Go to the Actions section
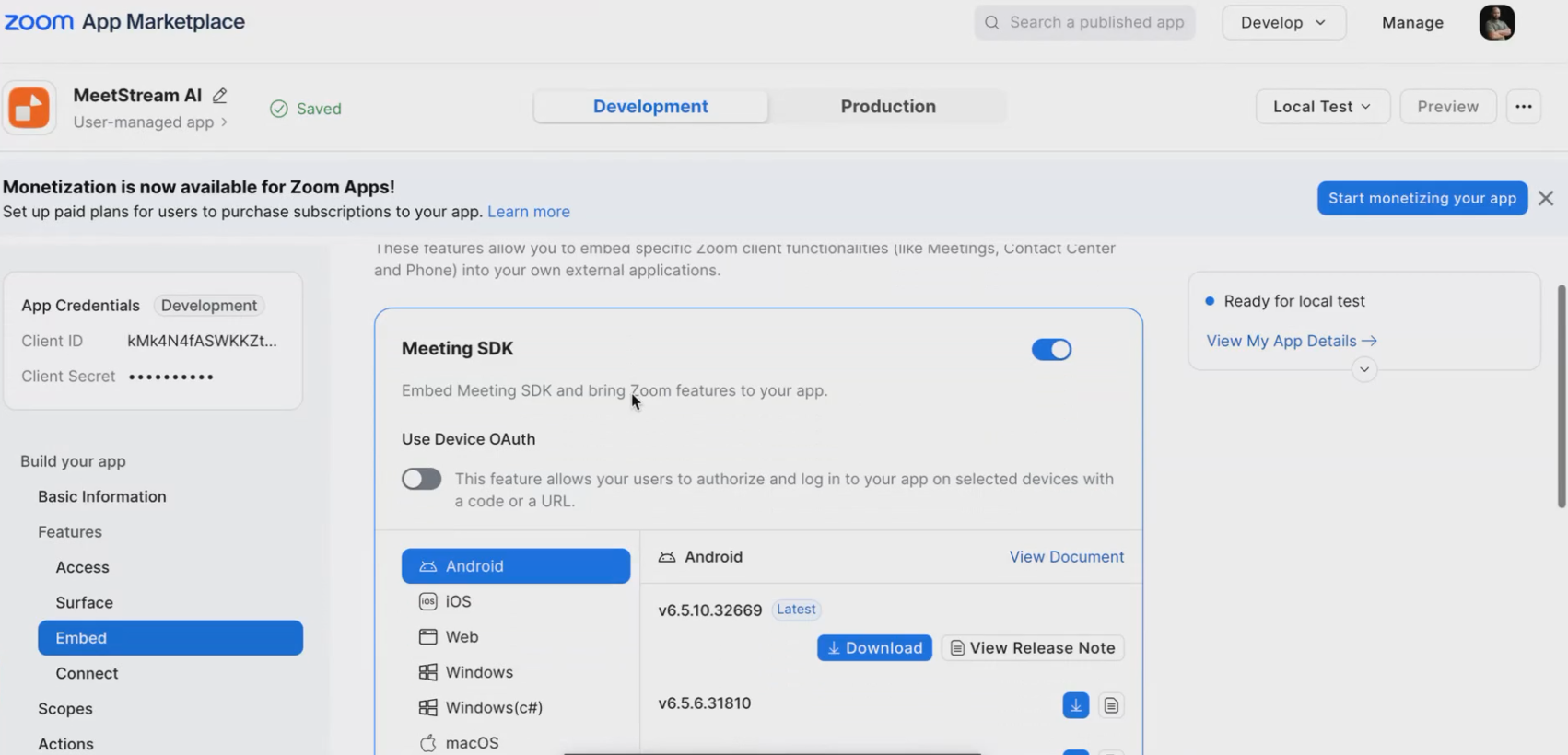Screen dimensions: 1568x755 coord(65,743)
